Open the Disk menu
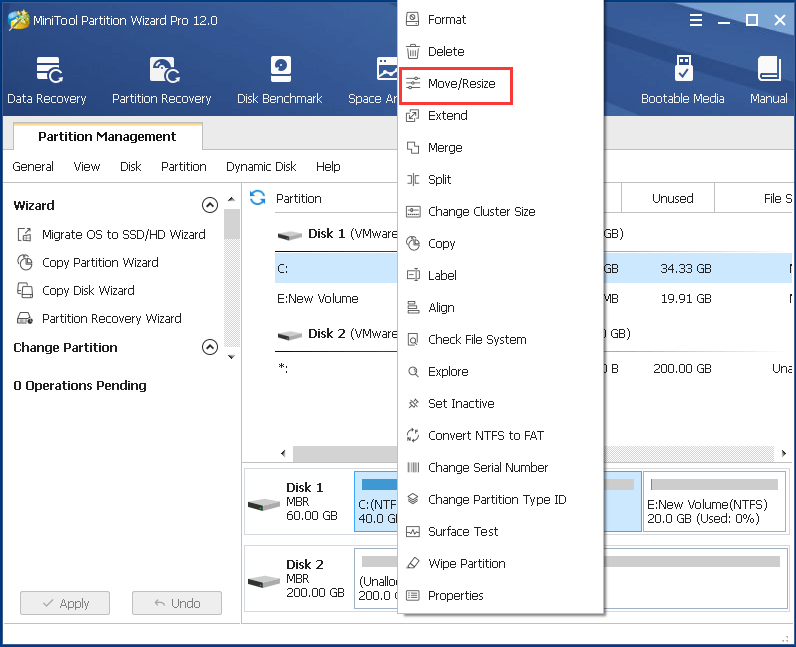796x647 pixels. pos(130,167)
